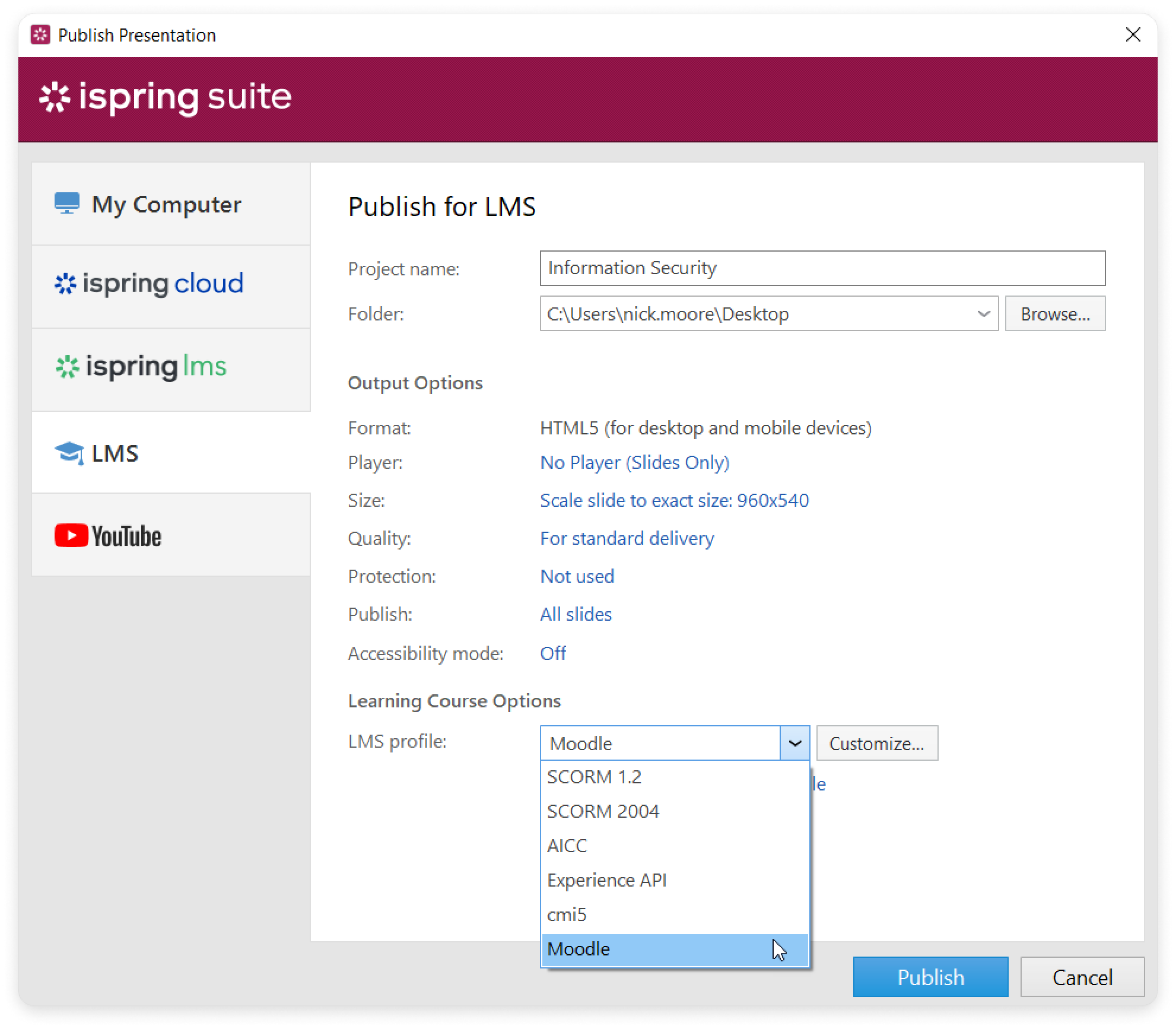
Task: Click the iSpring app icon in title bar
Action: [40, 35]
